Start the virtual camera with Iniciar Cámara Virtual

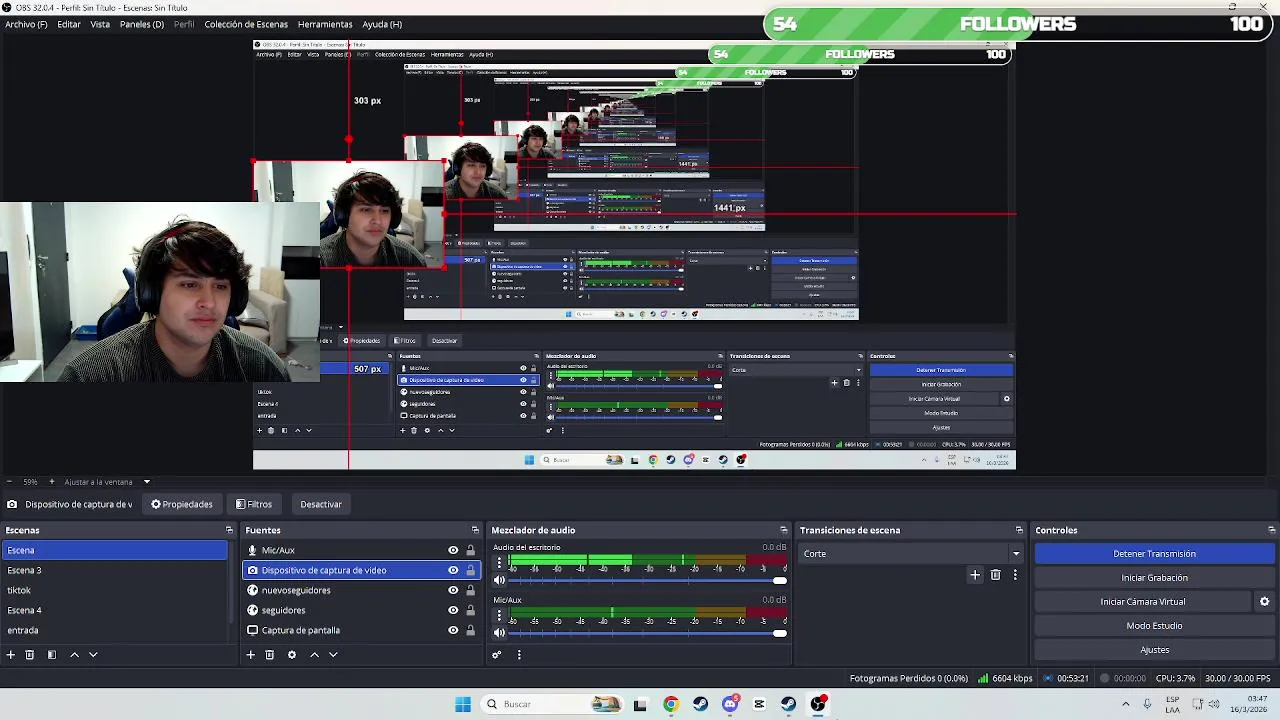click(x=1143, y=602)
